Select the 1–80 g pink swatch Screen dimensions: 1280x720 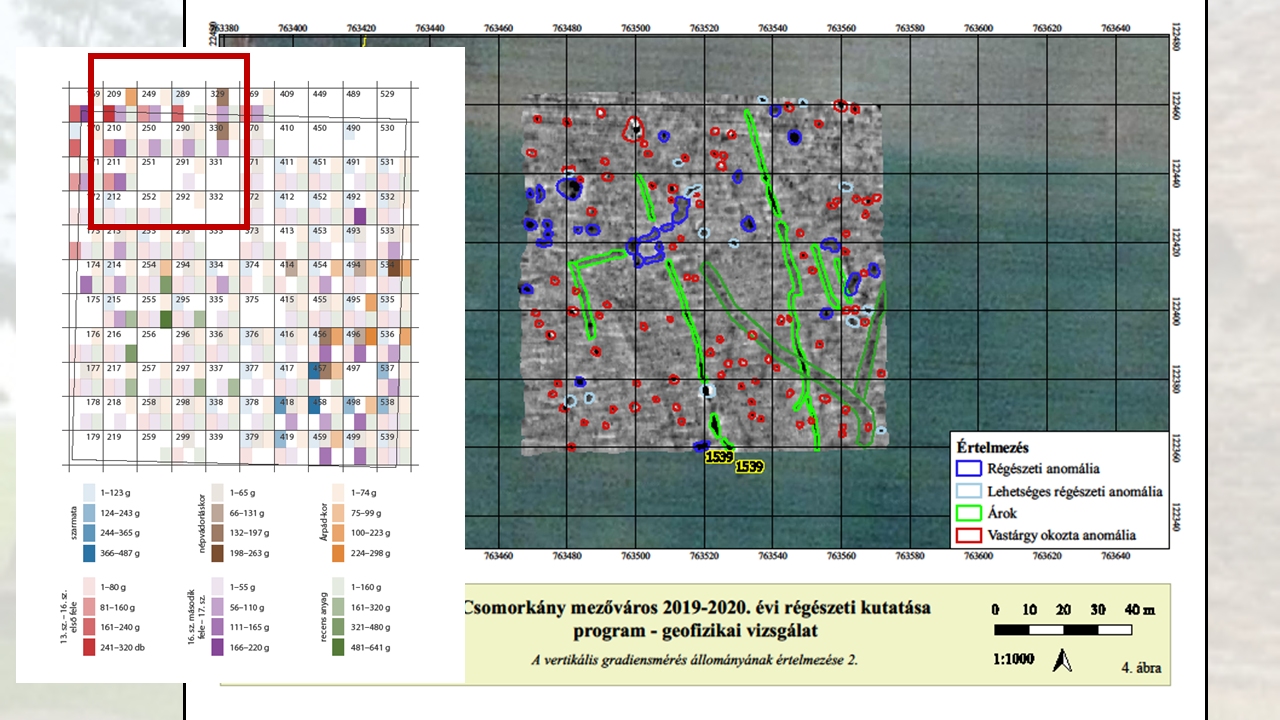[88, 587]
